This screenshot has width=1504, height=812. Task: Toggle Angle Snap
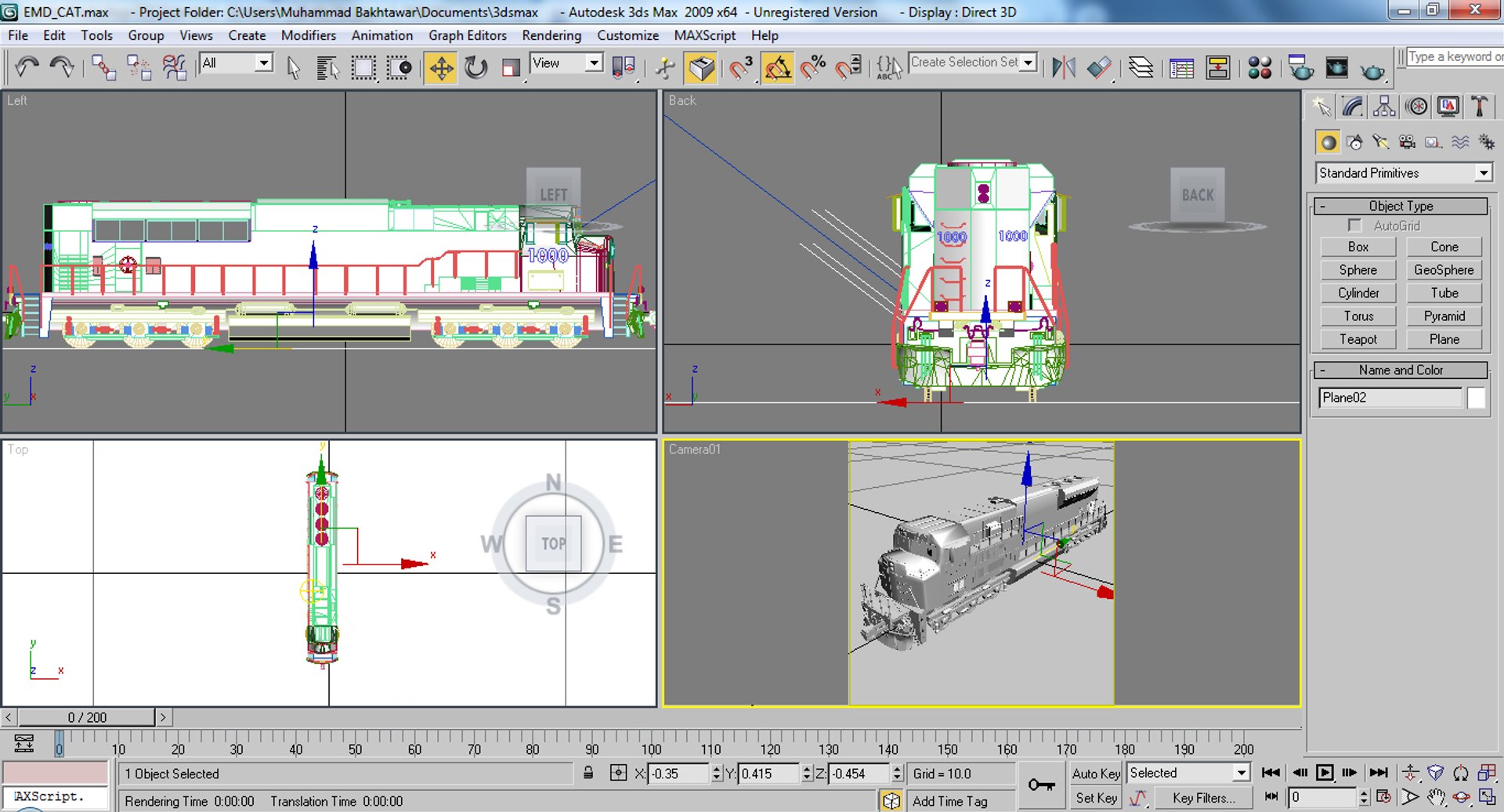pyautogui.click(x=777, y=67)
